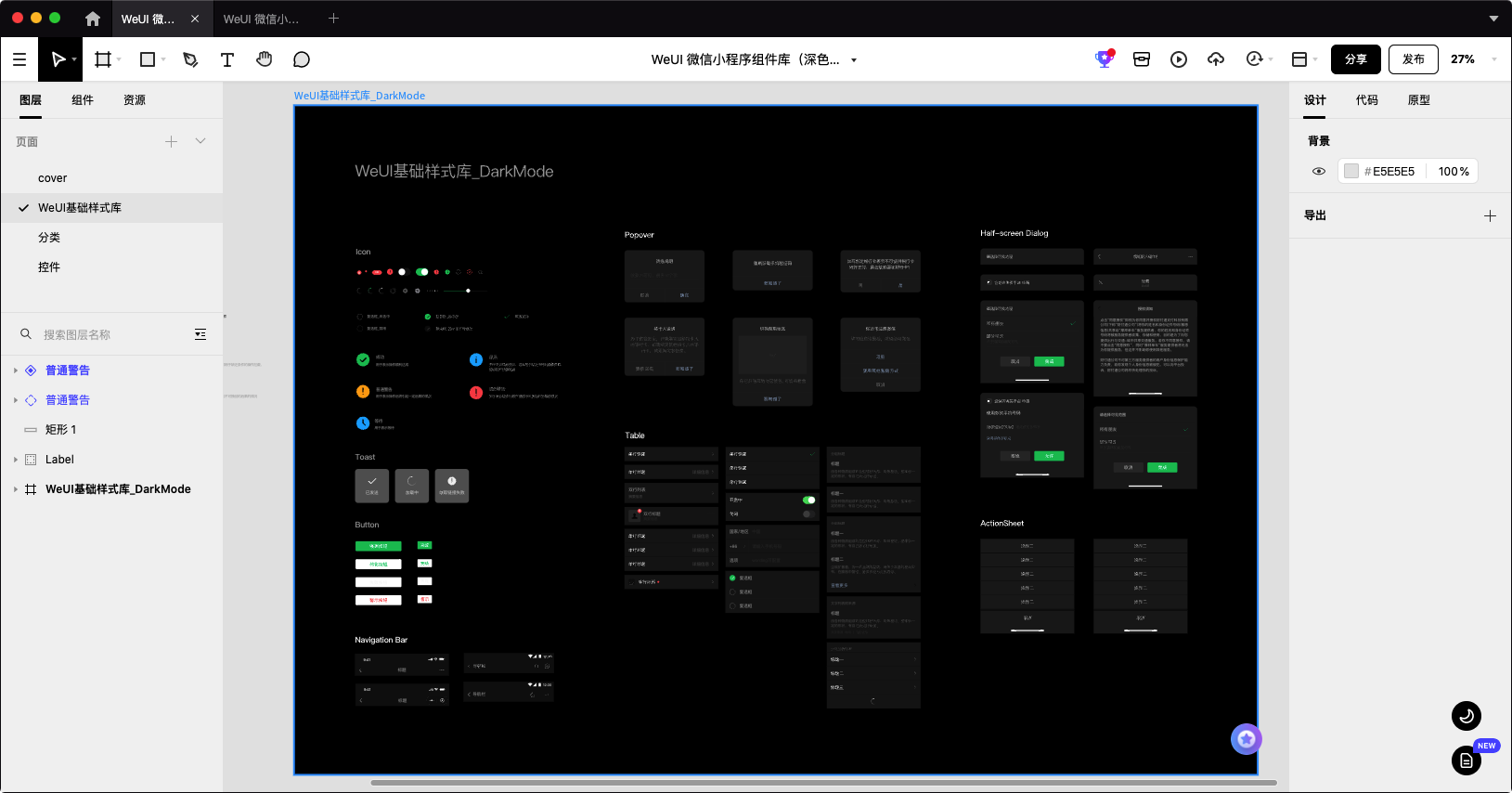The image size is (1512, 793).
Task: Expand WeUI基础样式库_DarkMode frame layer
Action: pyautogui.click(x=16, y=489)
